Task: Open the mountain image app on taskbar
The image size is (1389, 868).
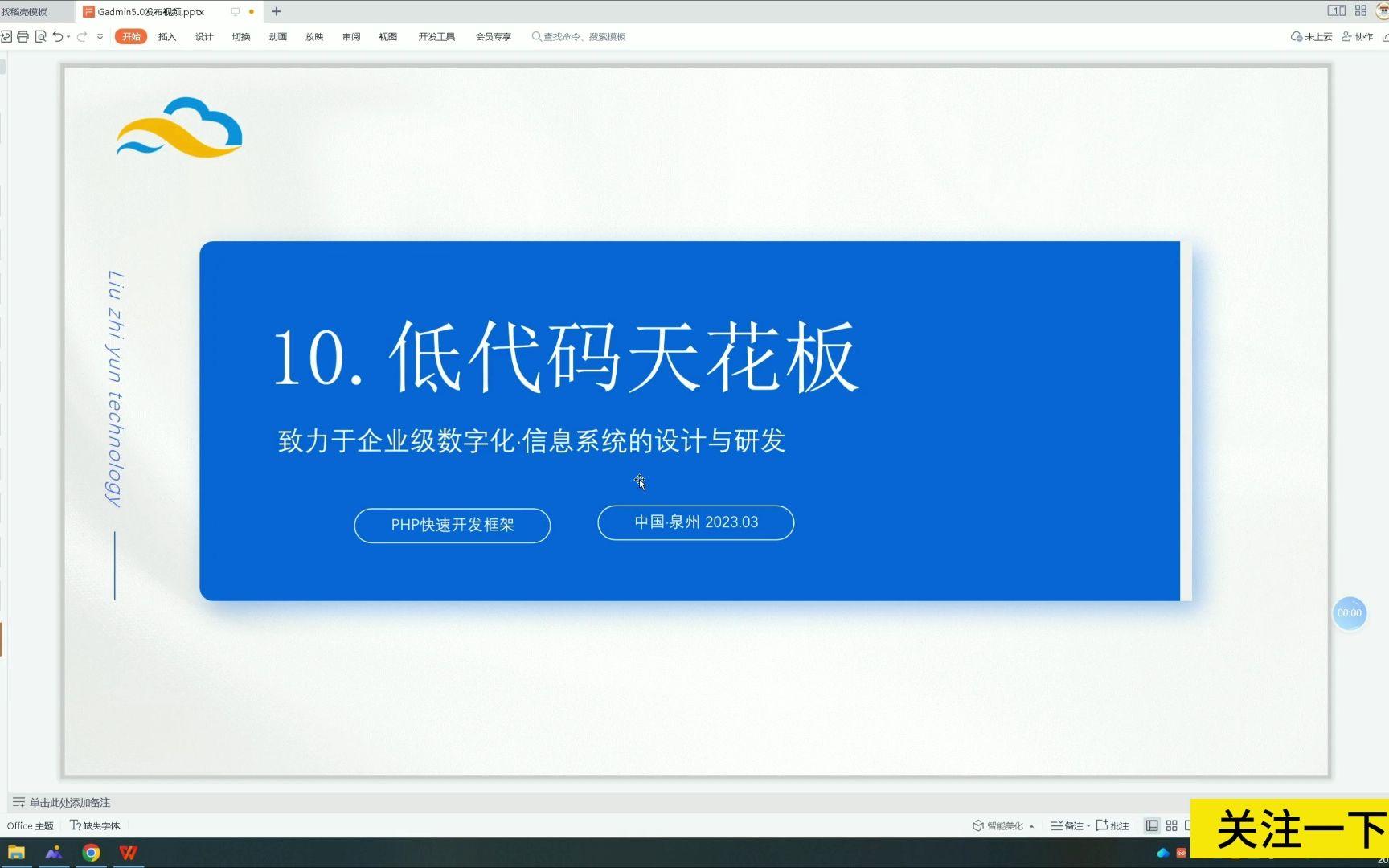Action: point(54,853)
